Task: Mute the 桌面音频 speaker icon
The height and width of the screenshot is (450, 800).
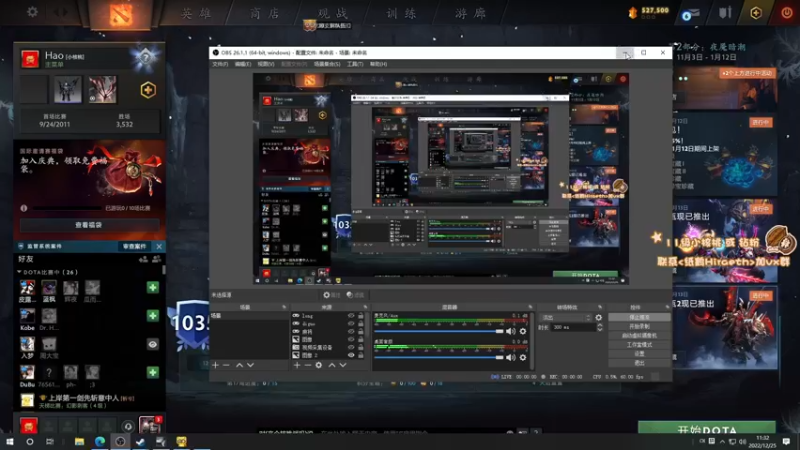Action: (x=511, y=358)
